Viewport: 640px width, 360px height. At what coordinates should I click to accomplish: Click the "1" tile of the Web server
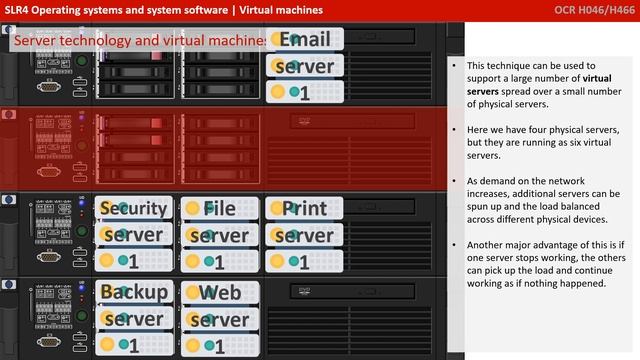pyautogui.click(x=220, y=346)
